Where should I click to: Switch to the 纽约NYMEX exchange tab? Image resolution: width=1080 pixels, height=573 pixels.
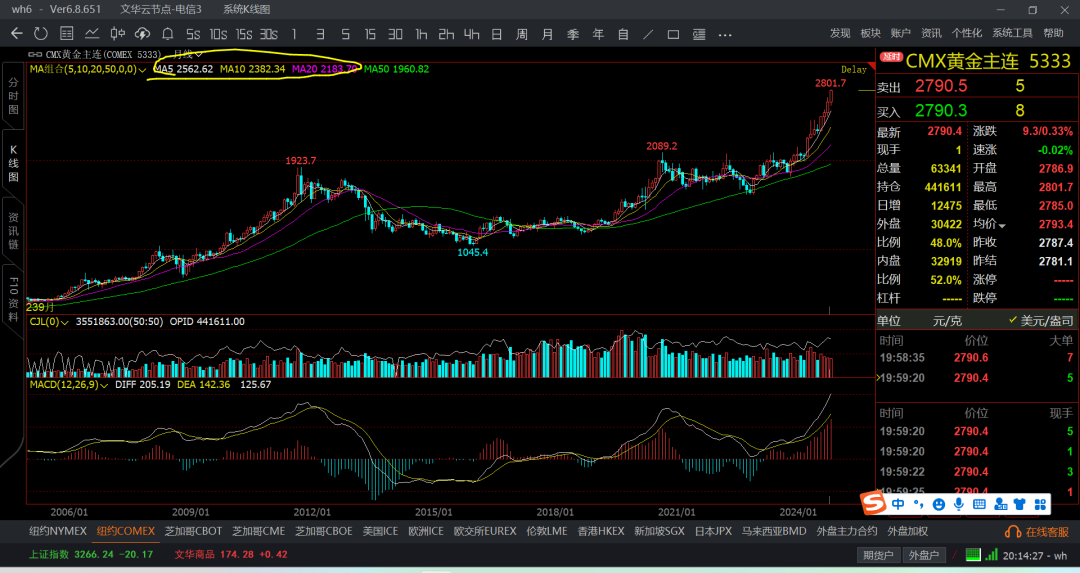(x=58, y=531)
